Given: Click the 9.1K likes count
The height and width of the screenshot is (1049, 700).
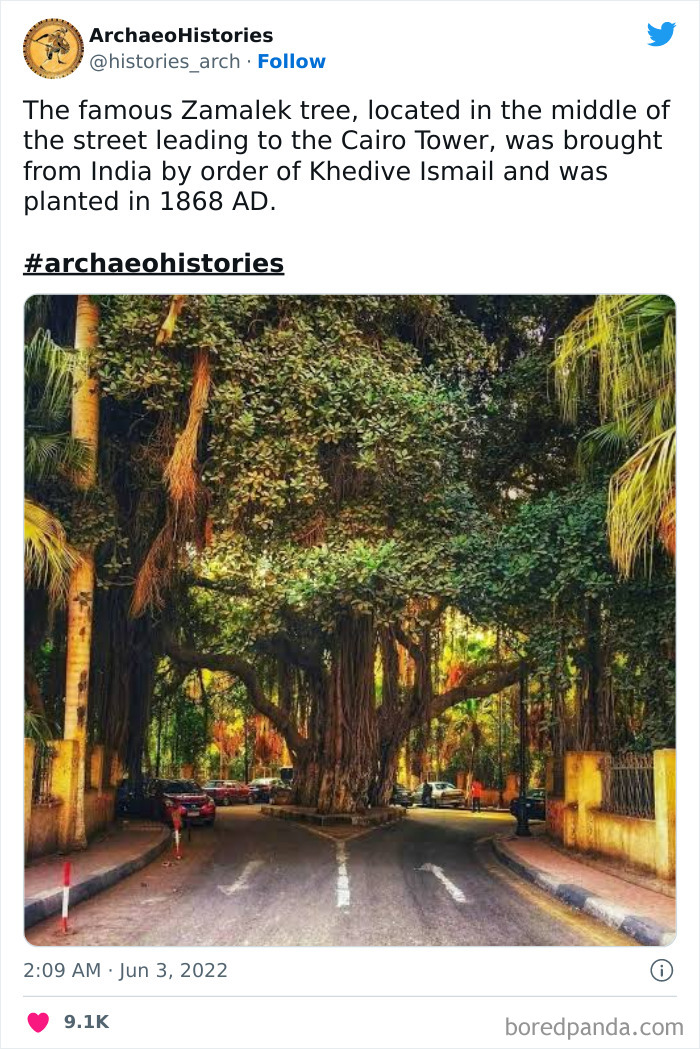Looking at the screenshot, I should (x=86, y=1021).
